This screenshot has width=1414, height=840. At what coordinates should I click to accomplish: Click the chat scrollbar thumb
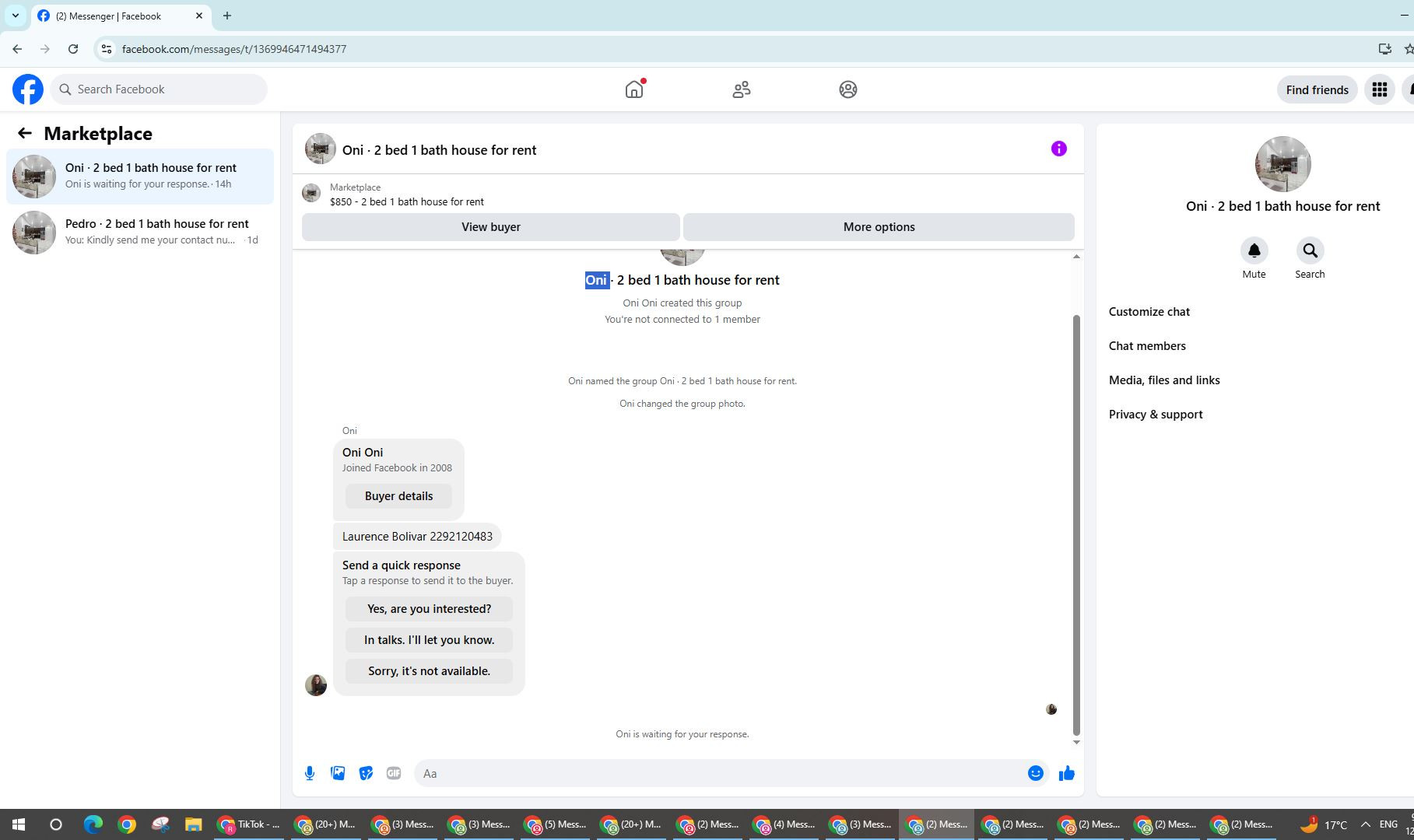tap(1077, 525)
